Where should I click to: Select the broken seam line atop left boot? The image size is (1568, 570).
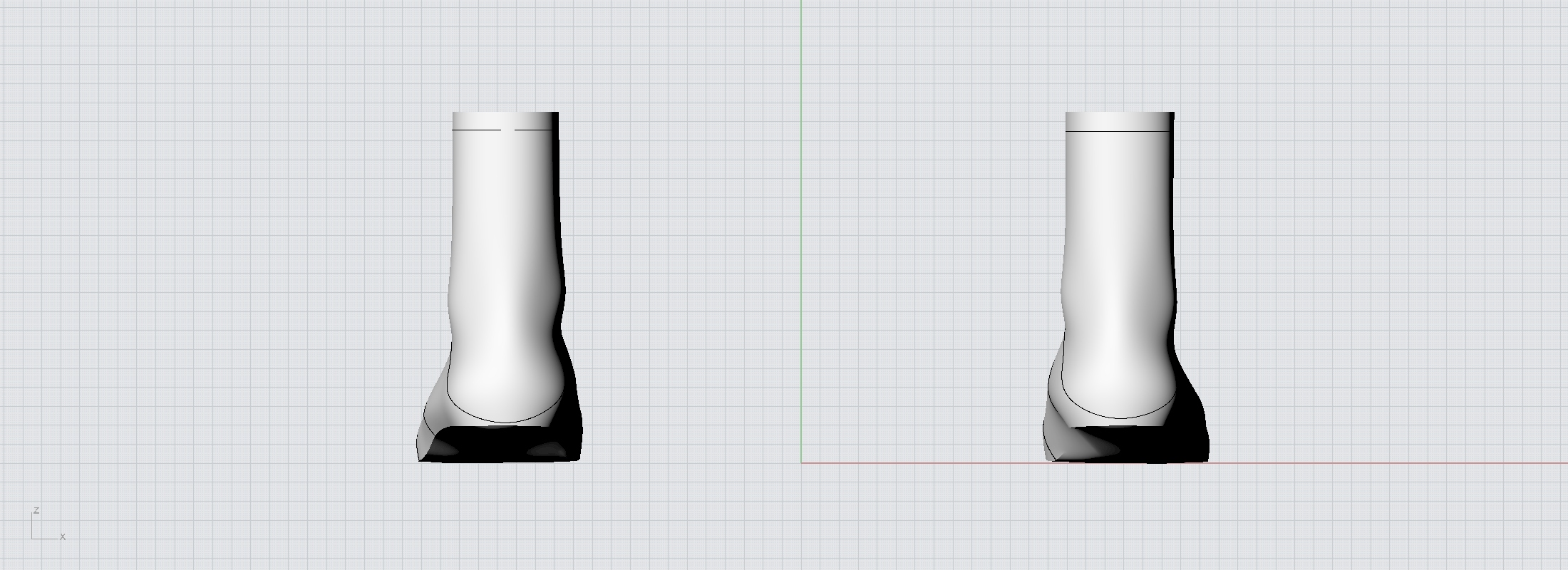tap(478, 130)
